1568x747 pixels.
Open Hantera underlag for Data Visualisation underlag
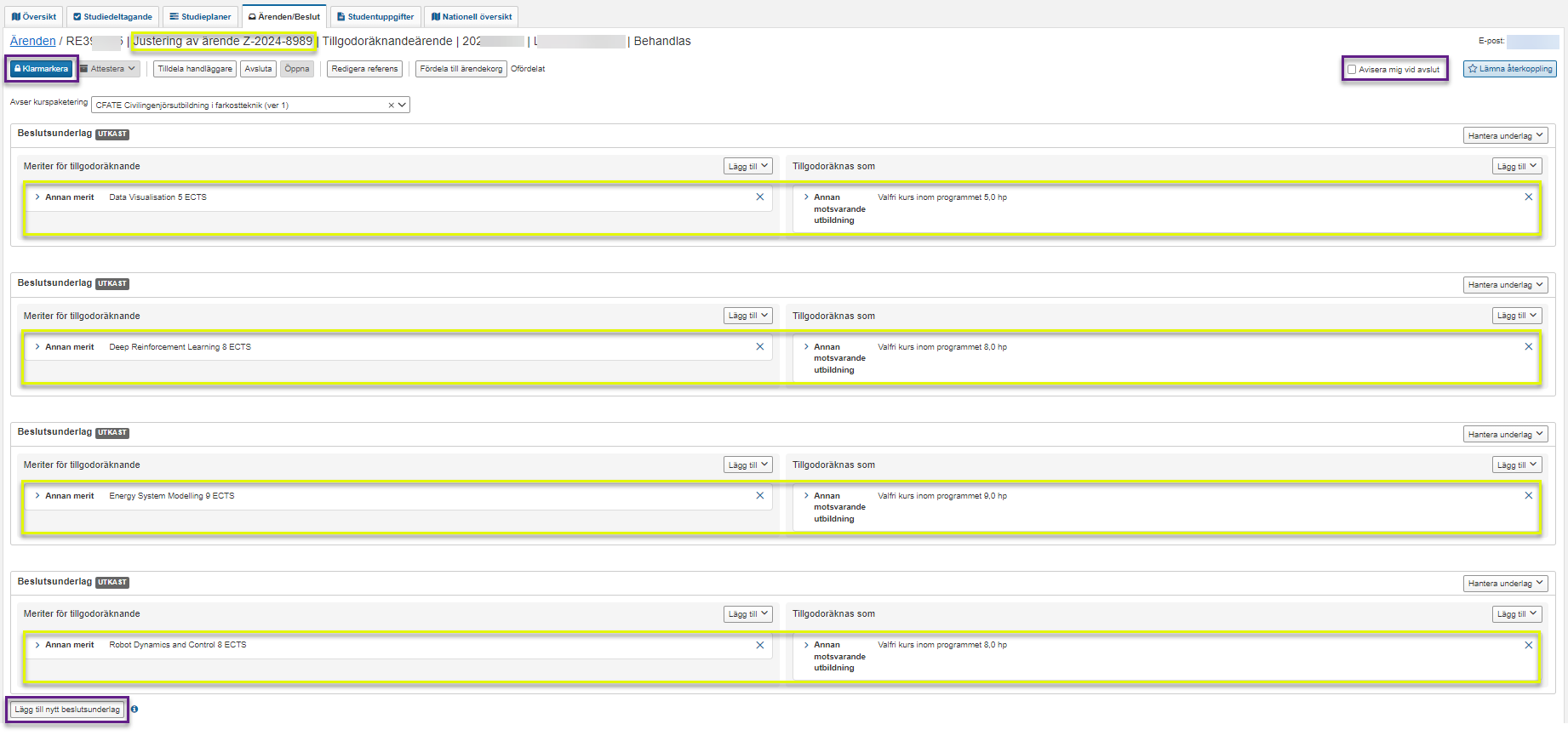(1505, 136)
